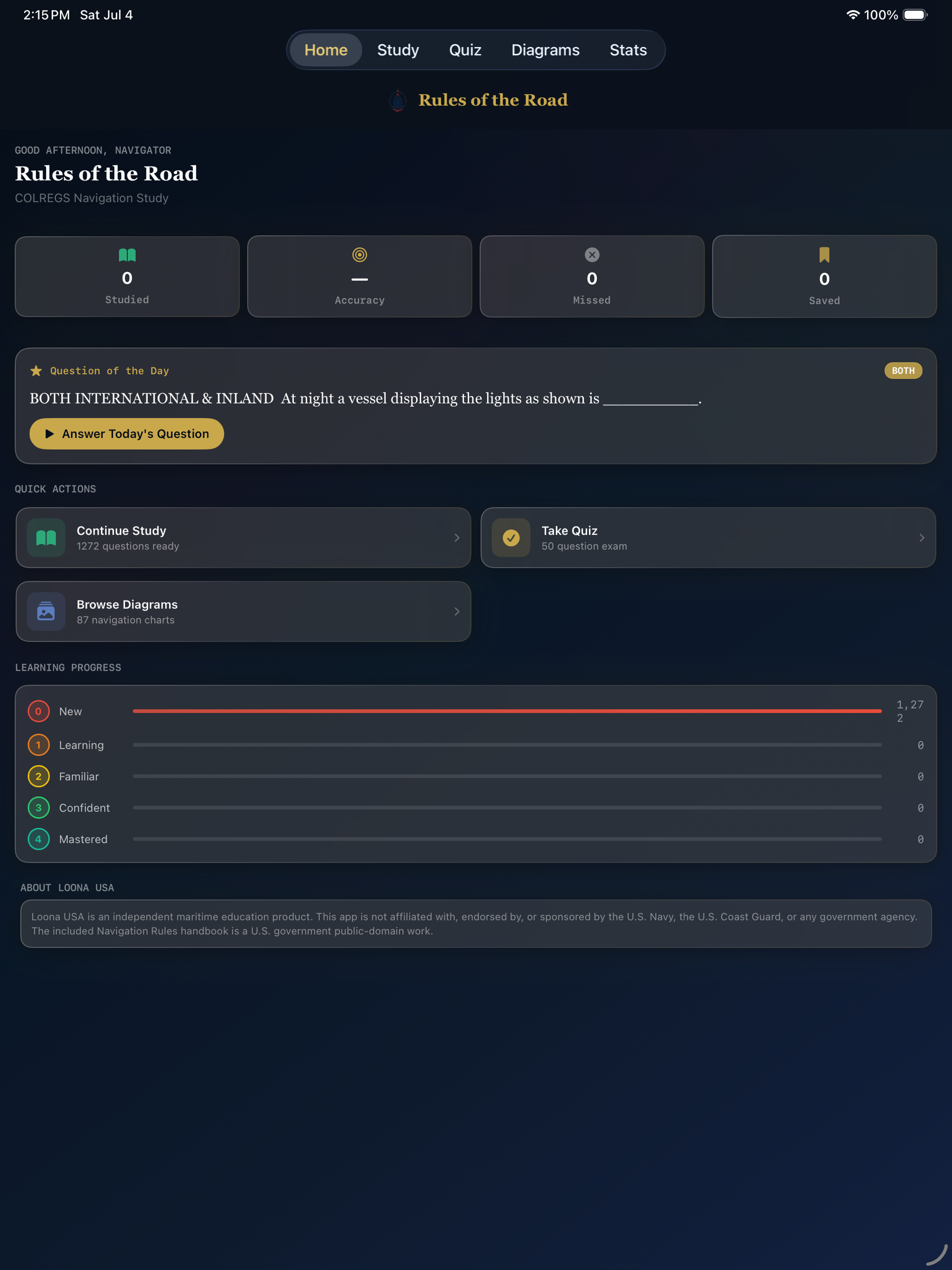Image resolution: width=952 pixels, height=1270 pixels.
Task: Click the question text about vessel lights
Action: [365, 398]
